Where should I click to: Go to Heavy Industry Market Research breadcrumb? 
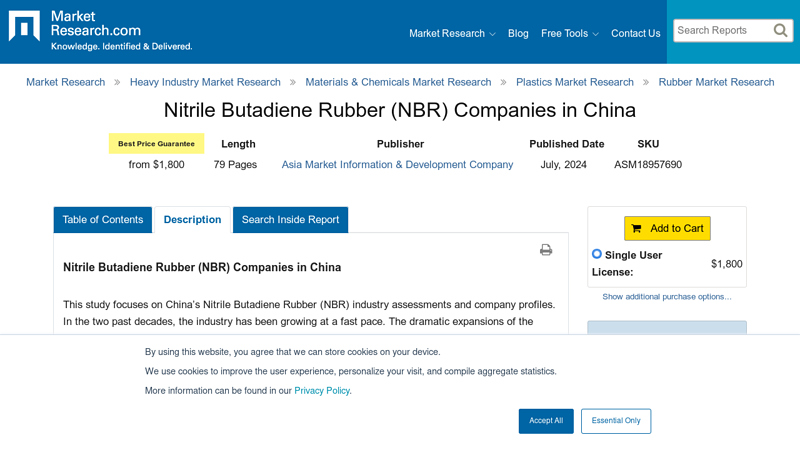coord(205,82)
